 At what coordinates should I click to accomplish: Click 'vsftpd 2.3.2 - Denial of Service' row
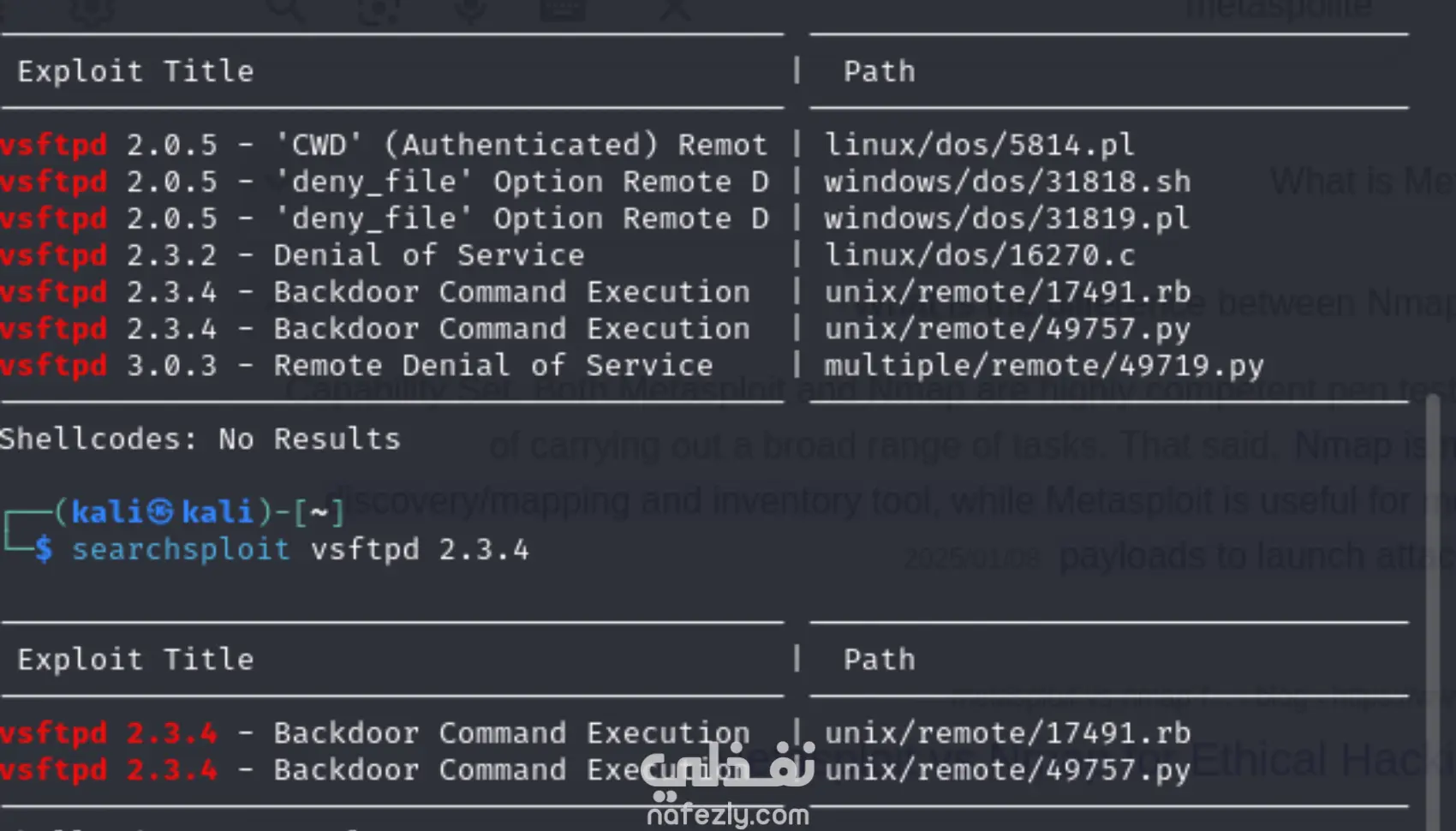(292, 255)
